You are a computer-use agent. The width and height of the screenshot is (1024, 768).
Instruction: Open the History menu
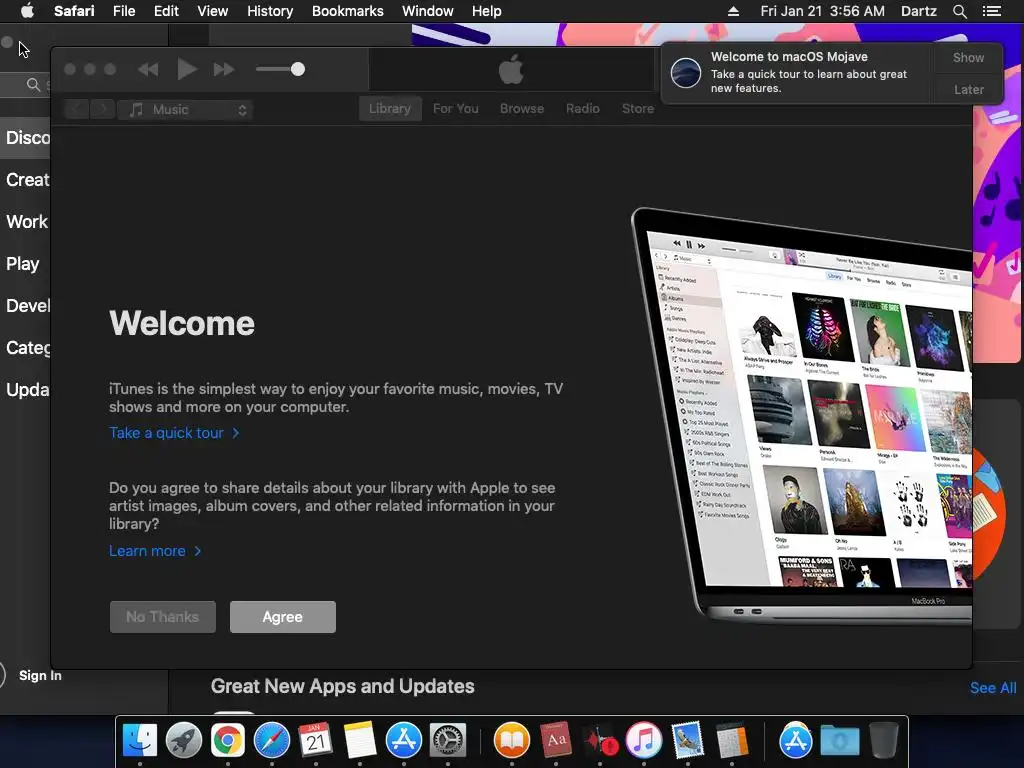click(x=270, y=11)
